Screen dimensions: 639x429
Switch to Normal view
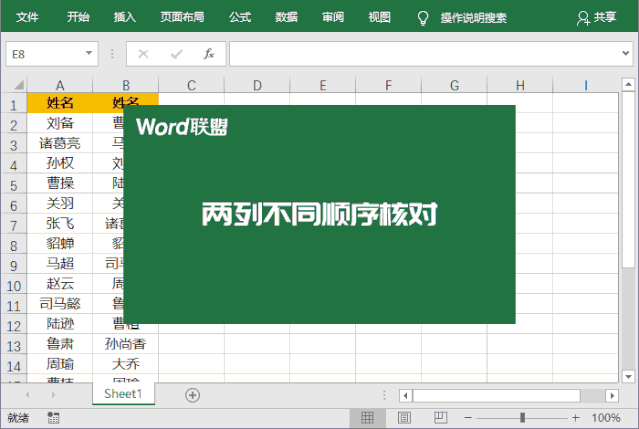(x=367, y=417)
